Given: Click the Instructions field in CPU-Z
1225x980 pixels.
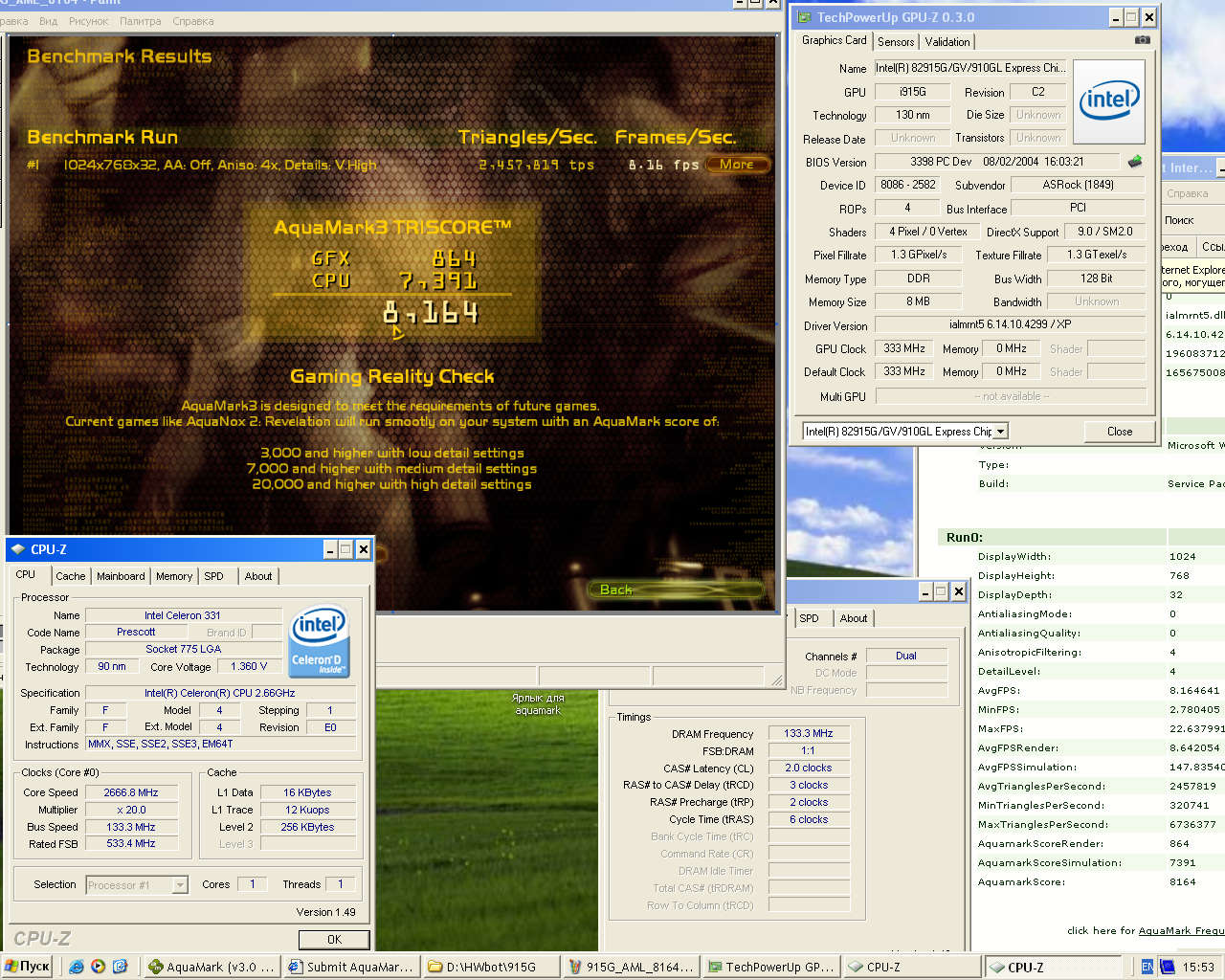Looking at the screenshot, I should pos(220,744).
